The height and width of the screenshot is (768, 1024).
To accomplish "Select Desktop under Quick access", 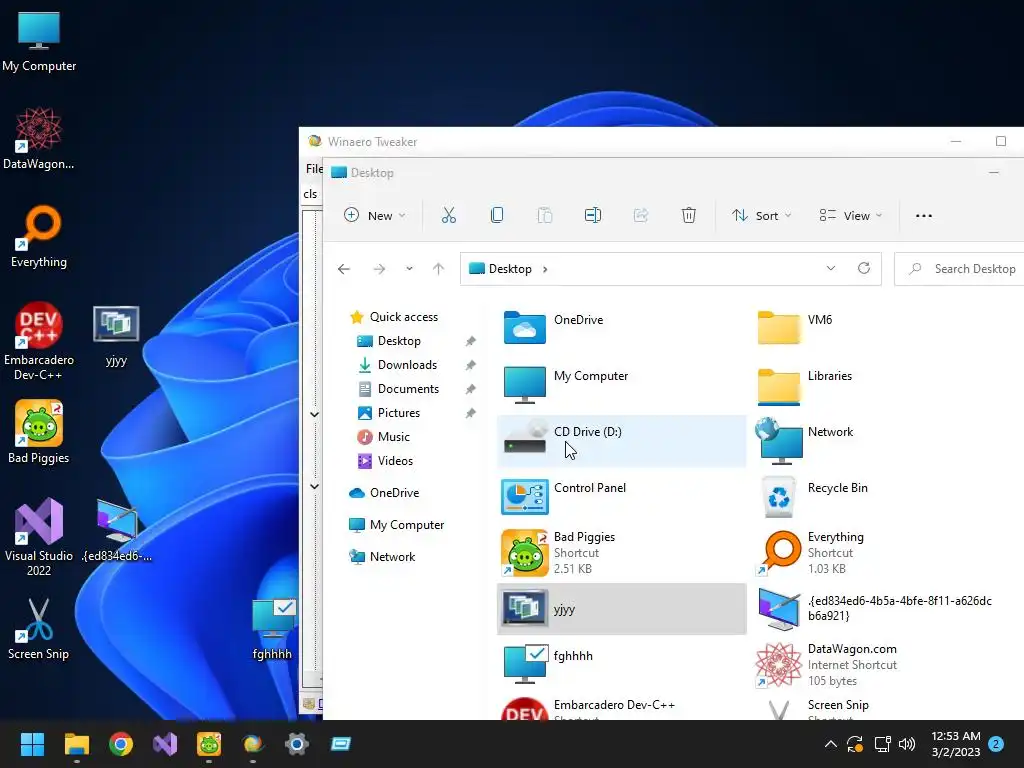I will (x=399, y=341).
